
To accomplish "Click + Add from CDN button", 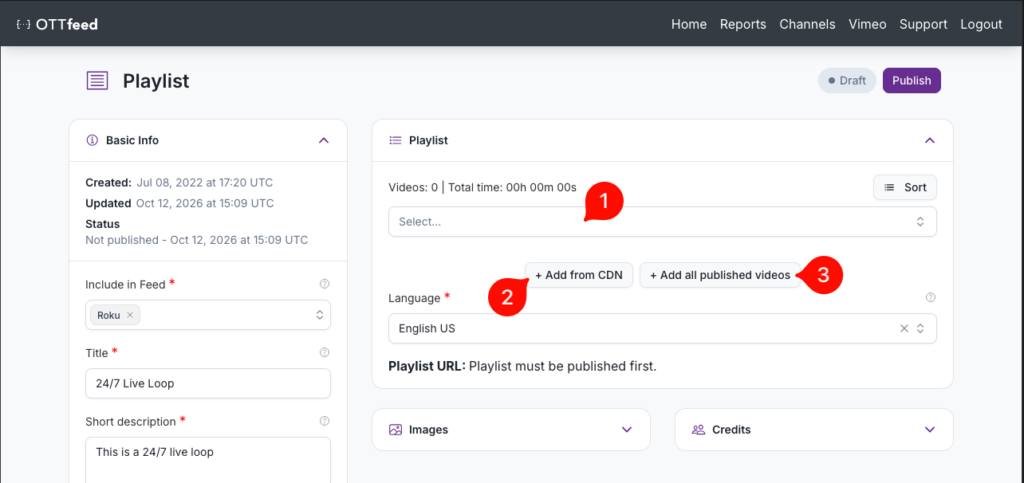I will click(x=579, y=275).
